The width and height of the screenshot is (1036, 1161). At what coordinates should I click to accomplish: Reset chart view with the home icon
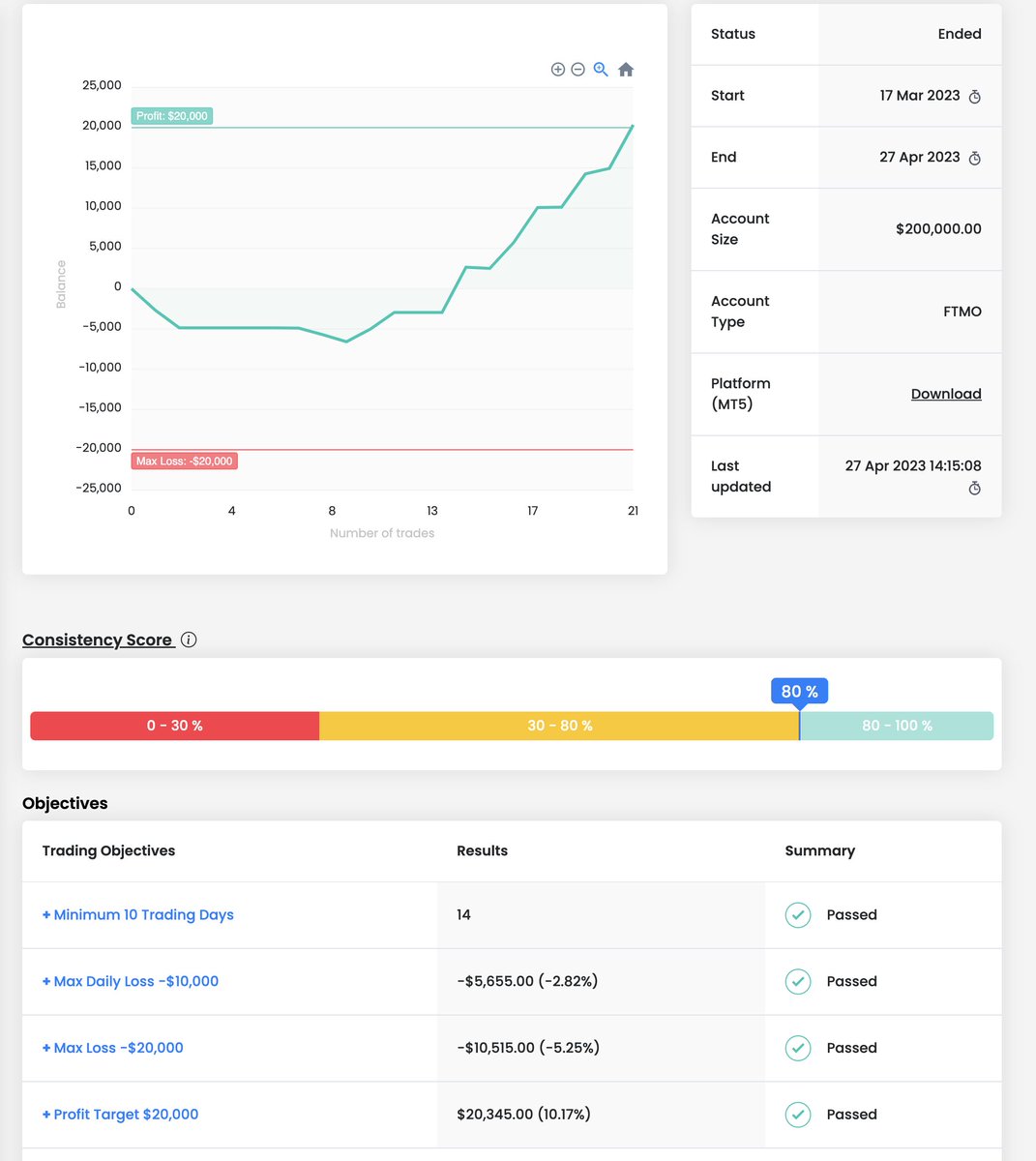click(625, 69)
